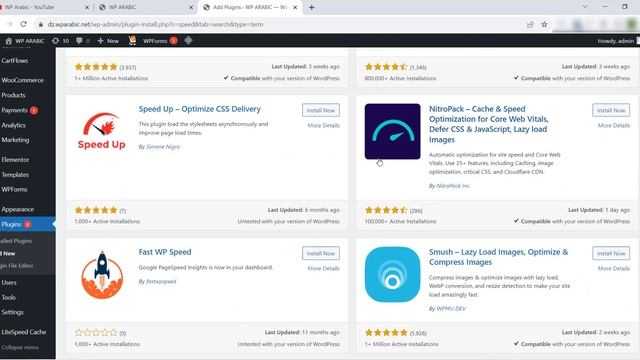Install the Smush plugin
The height and width of the screenshot is (360, 640).
coord(611,253)
